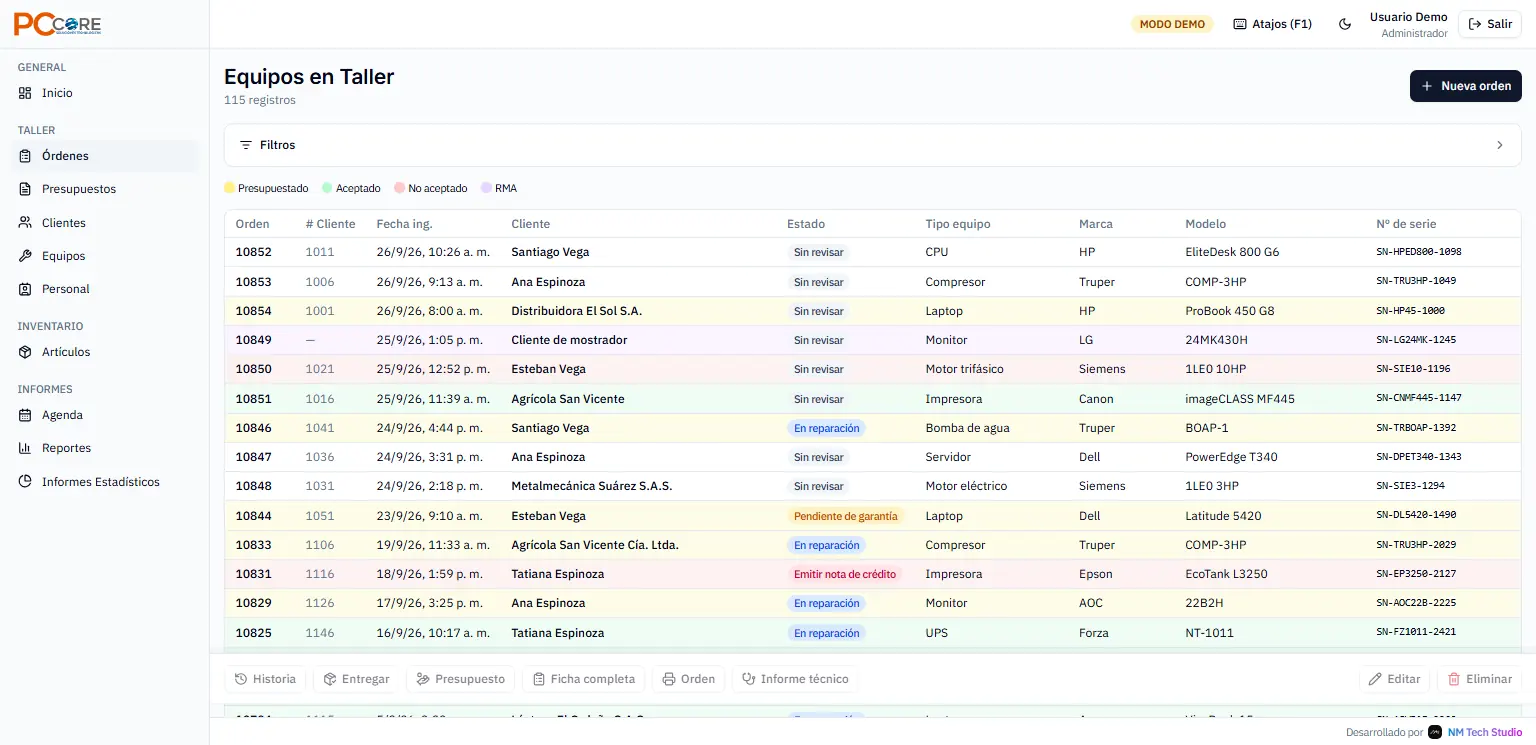Click order number 10825
Image resolution: width=1536 pixels, height=745 pixels.
coord(253,633)
